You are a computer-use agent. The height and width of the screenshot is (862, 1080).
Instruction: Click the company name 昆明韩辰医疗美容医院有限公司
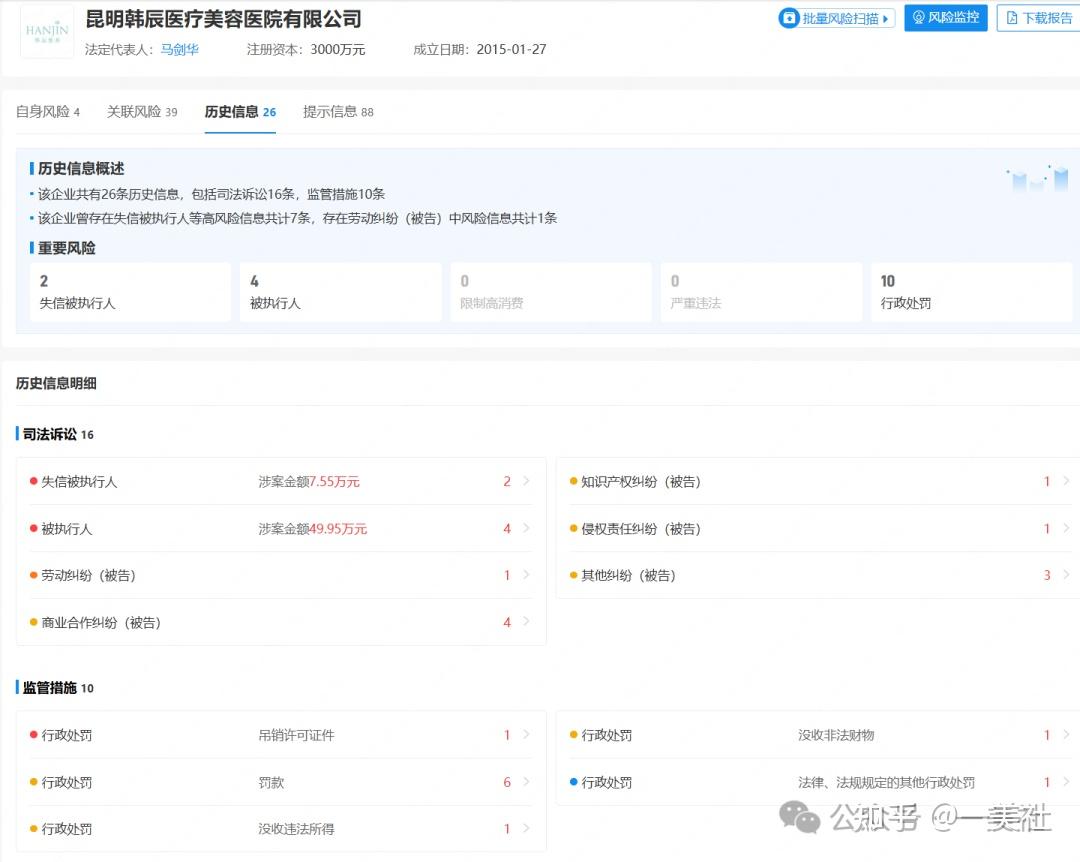coord(223,19)
